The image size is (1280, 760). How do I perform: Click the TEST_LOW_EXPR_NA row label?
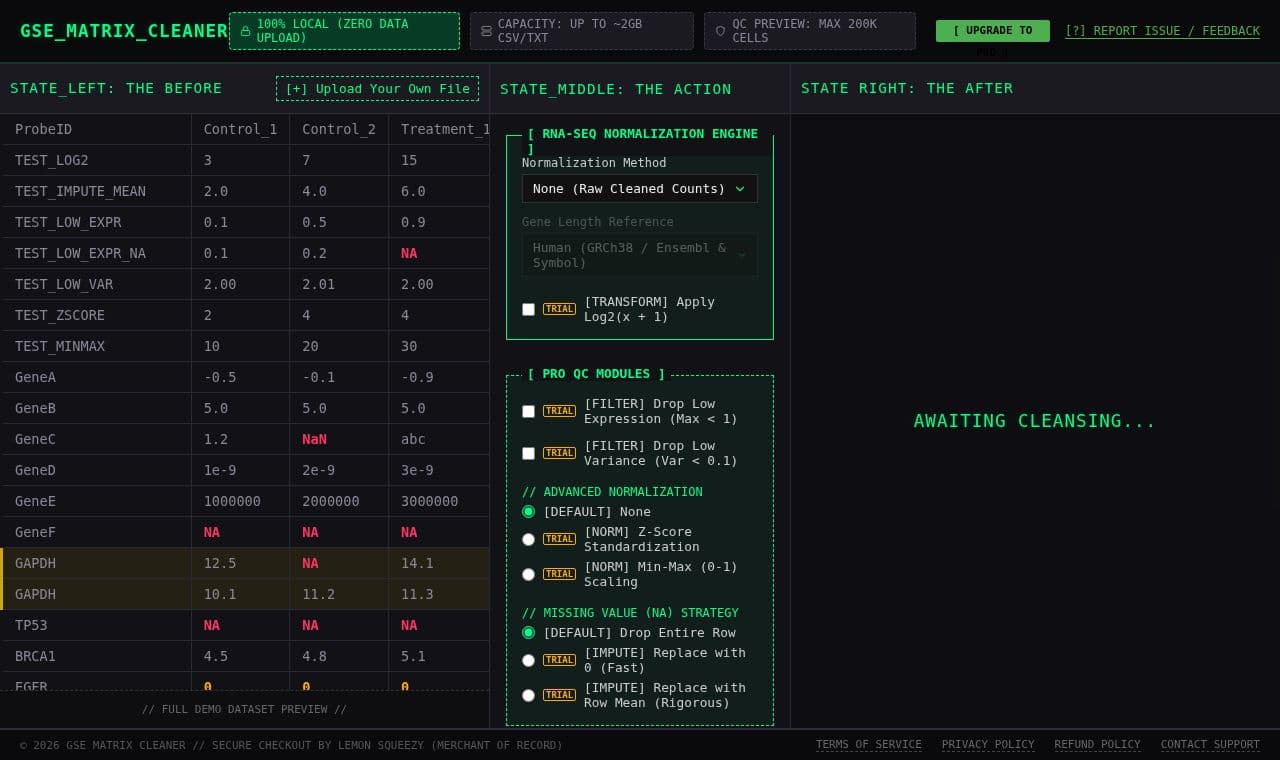point(80,253)
